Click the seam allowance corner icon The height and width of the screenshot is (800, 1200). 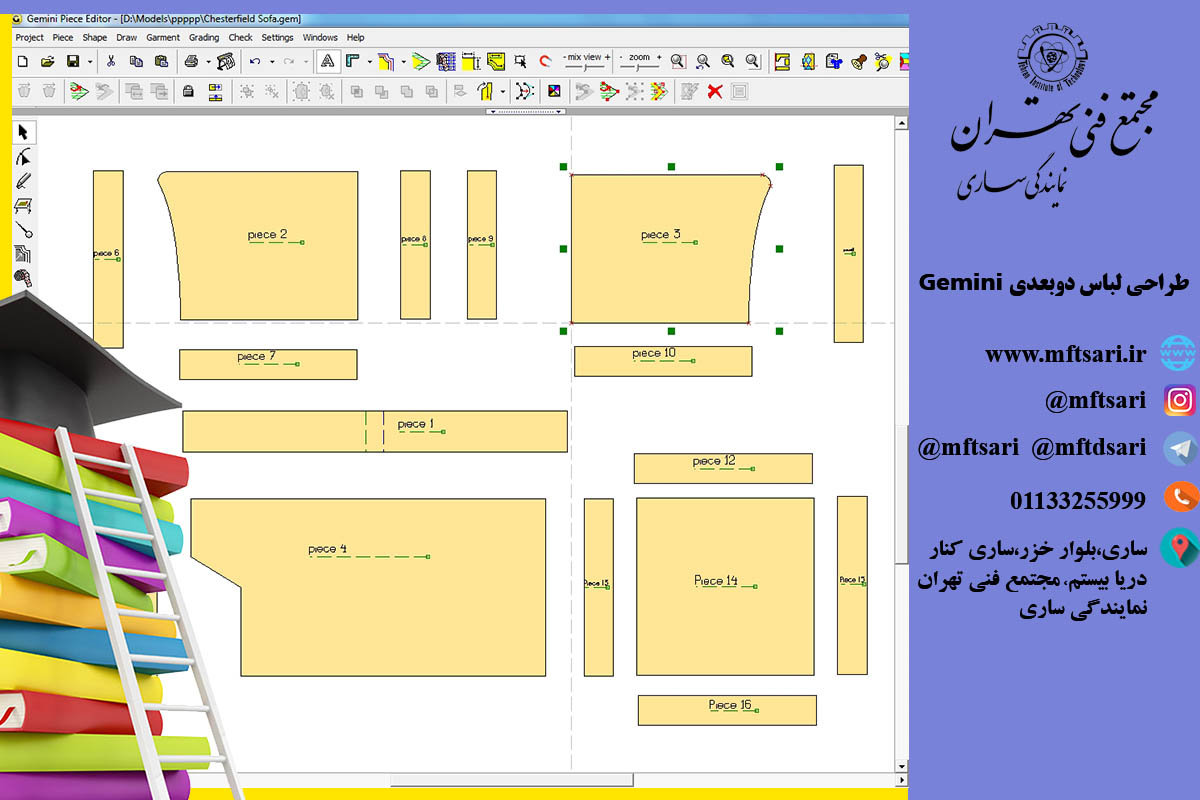click(x=352, y=61)
